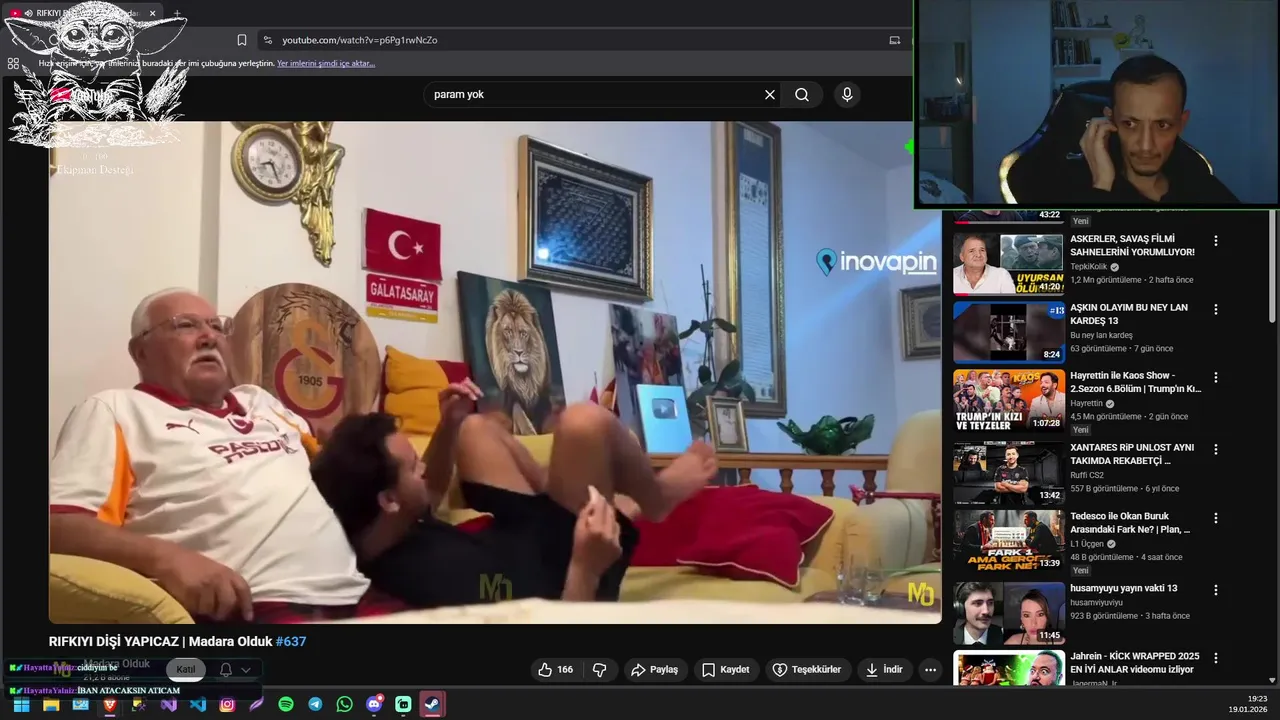Select the 13:39 Tedesco Okan Buruk thumbnail
The width and height of the screenshot is (1280, 720).
[x=1008, y=541]
